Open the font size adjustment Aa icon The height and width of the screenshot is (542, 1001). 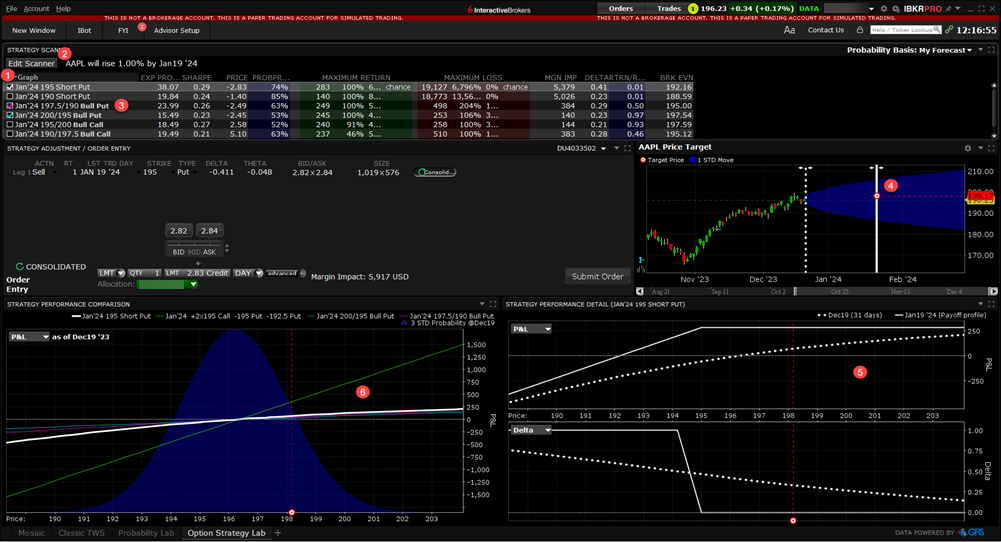(x=789, y=30)
